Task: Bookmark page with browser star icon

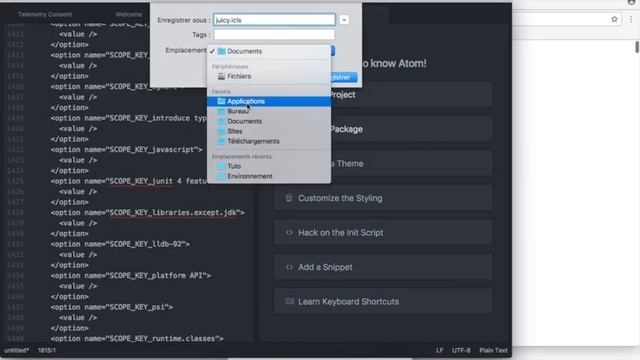Action: [x=614, y=19]
